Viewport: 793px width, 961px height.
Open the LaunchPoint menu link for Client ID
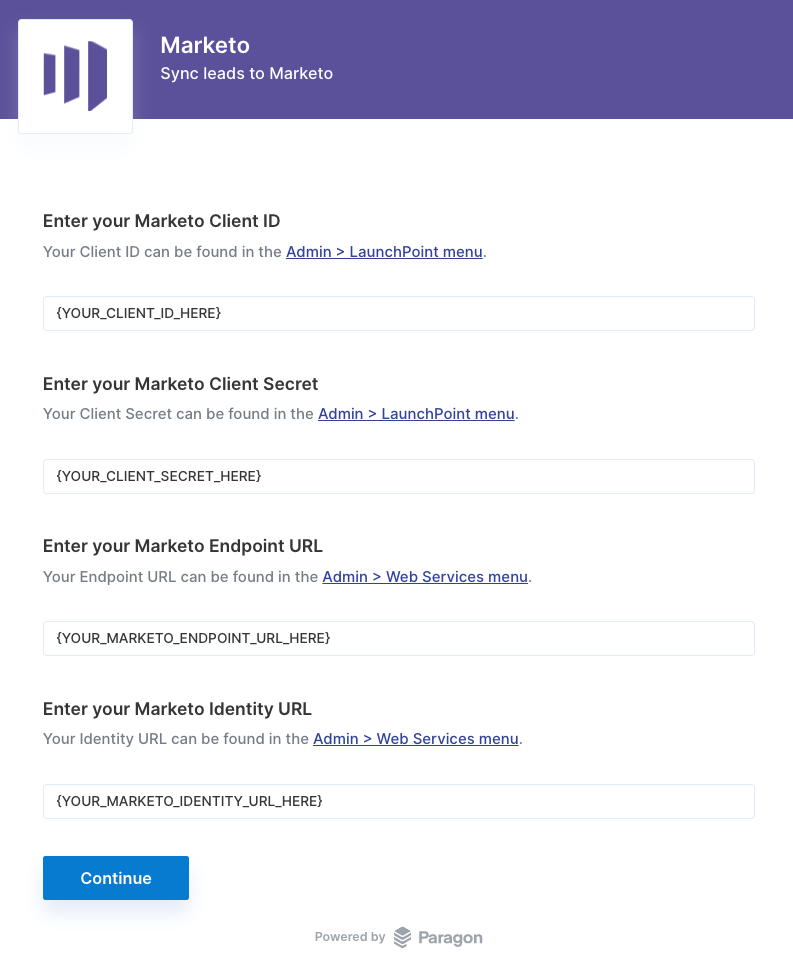(x=384, y=252)
